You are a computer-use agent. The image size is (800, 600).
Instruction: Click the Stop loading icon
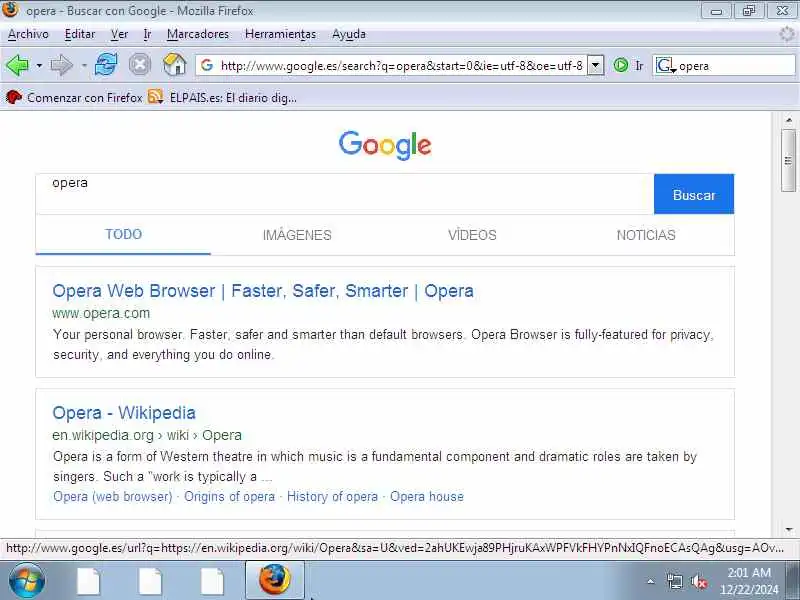point(139,65)
